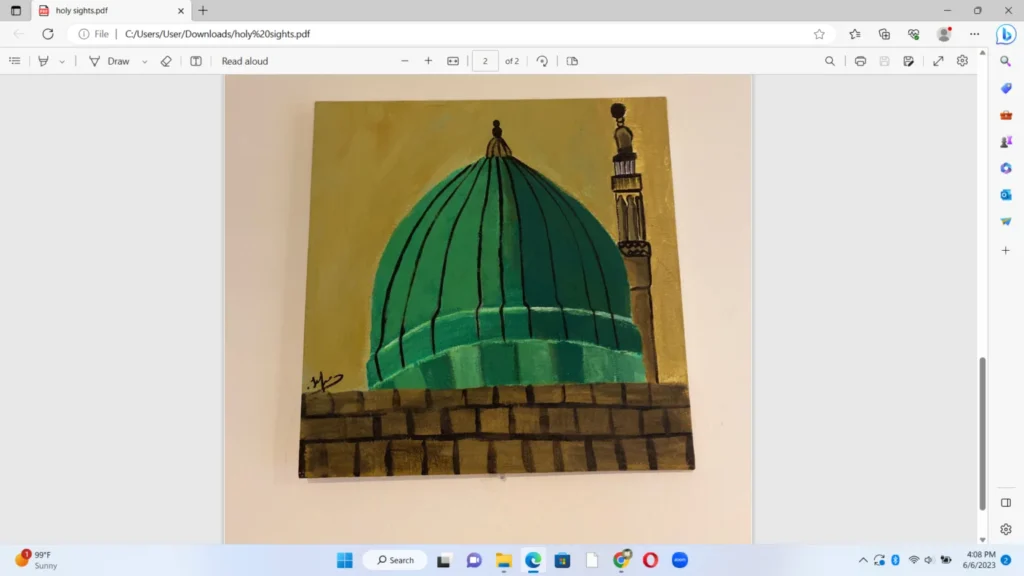Refresh the current page
This screenshot has width=1024, height=576.
48,34
